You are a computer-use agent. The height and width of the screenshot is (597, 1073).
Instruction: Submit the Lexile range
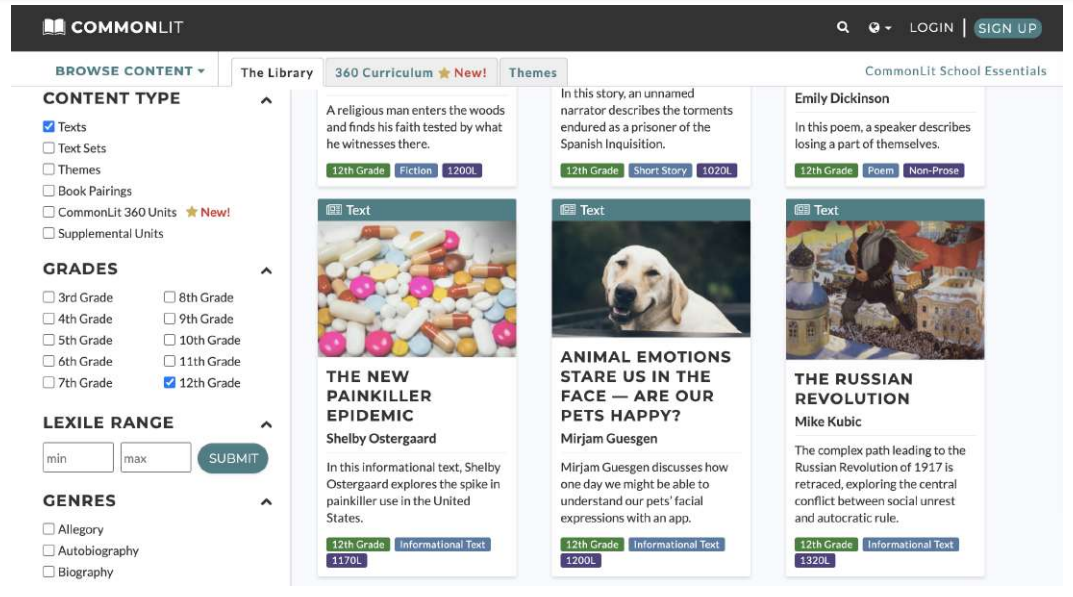[x=233, y=458]
